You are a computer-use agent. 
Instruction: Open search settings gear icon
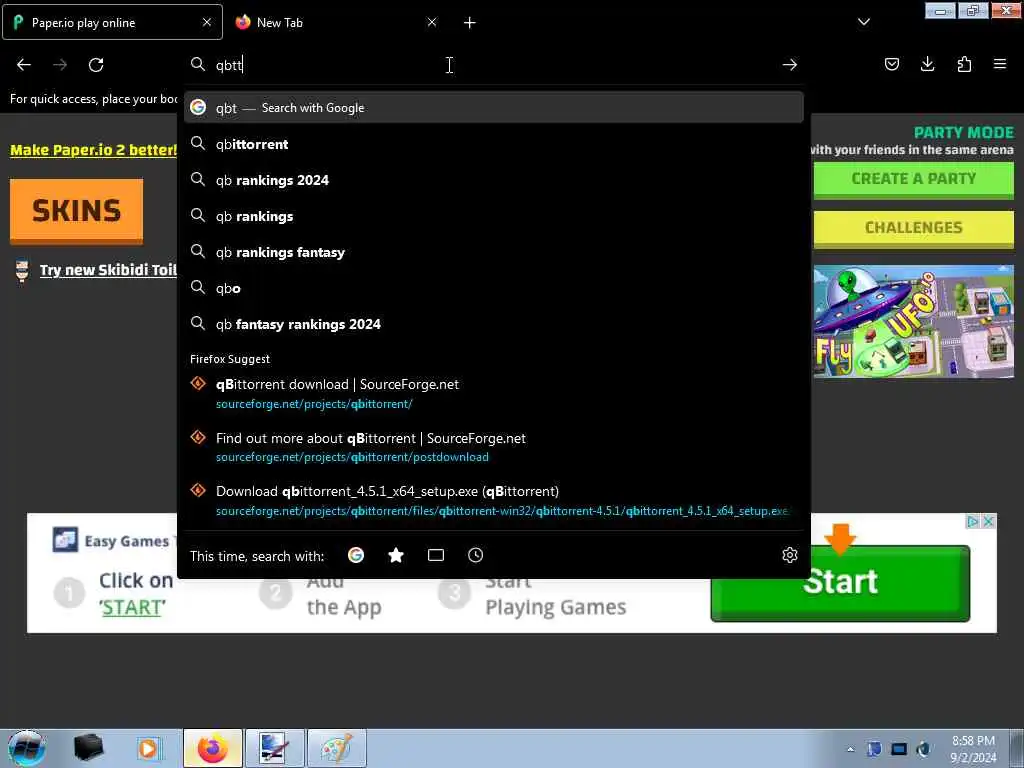click(790, 555)
